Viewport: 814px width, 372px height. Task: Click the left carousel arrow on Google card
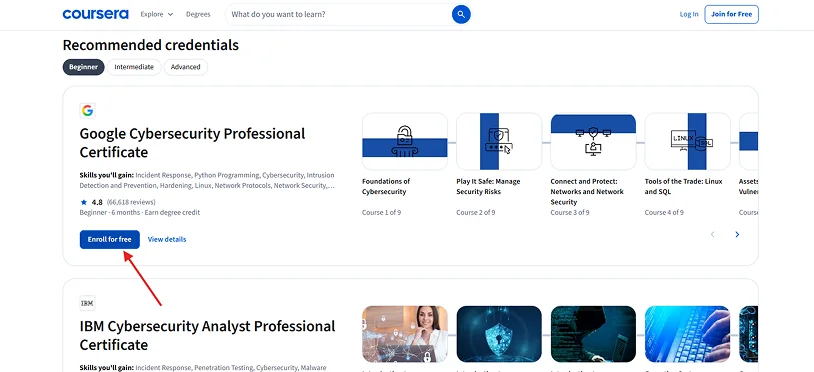tap(712, 235)
